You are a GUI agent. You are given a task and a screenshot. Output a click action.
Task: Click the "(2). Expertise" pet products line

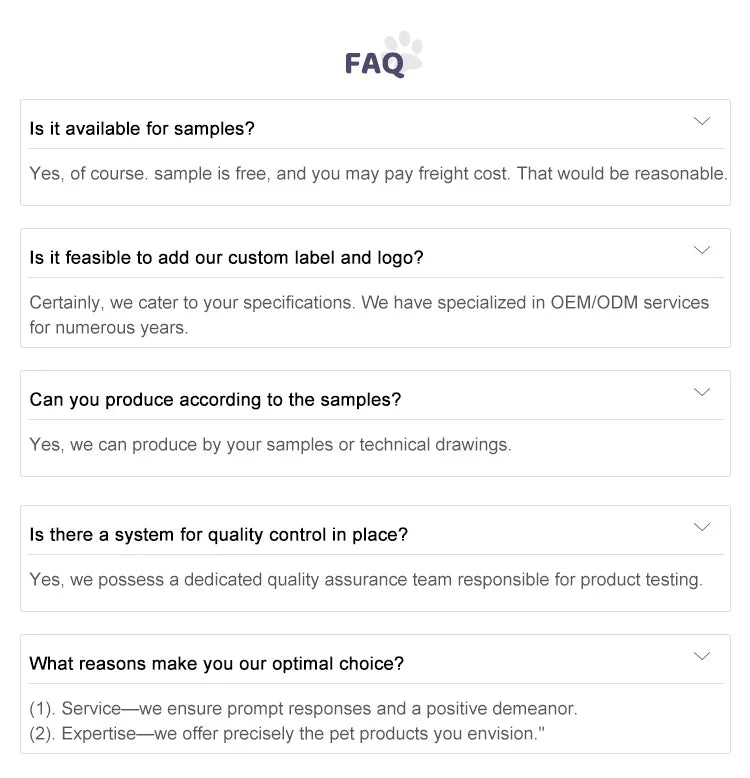[x=286, y=734]
